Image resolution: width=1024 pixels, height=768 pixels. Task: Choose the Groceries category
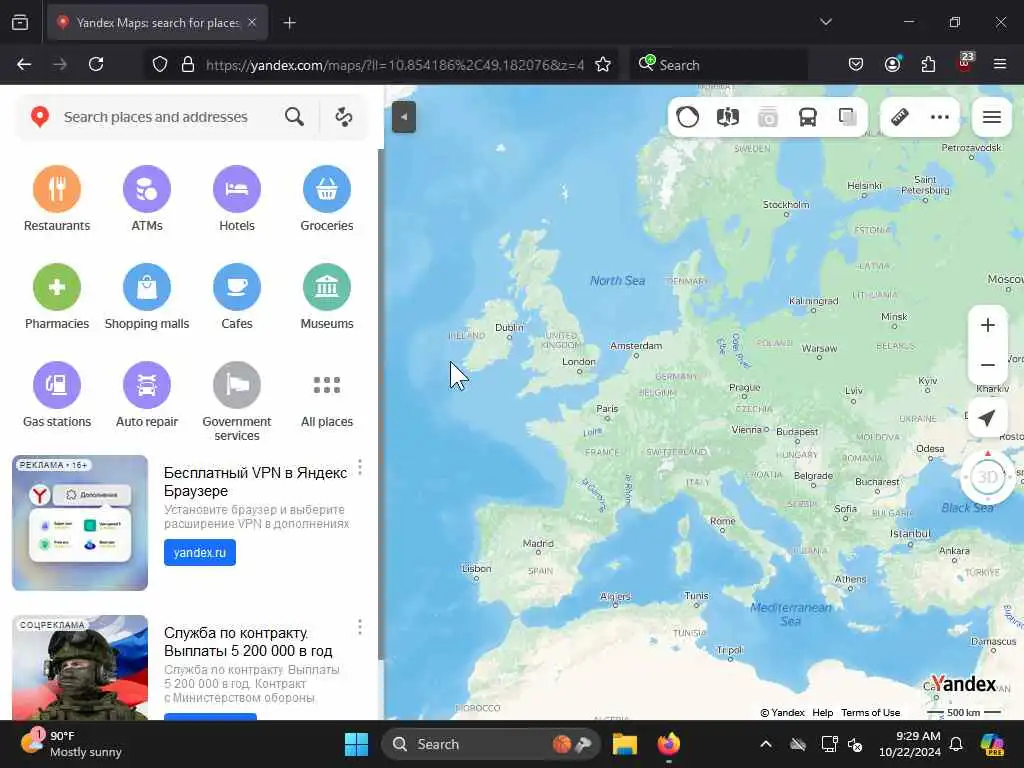tap(327, 199)
